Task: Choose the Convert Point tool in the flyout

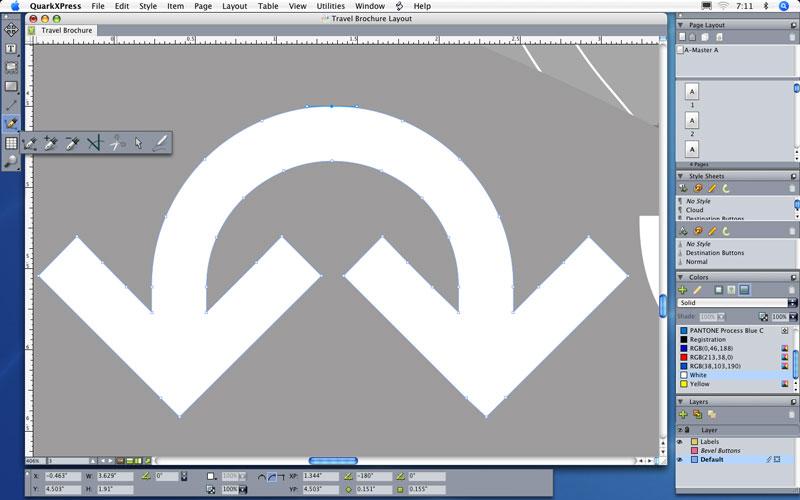Action: [94, 143]
